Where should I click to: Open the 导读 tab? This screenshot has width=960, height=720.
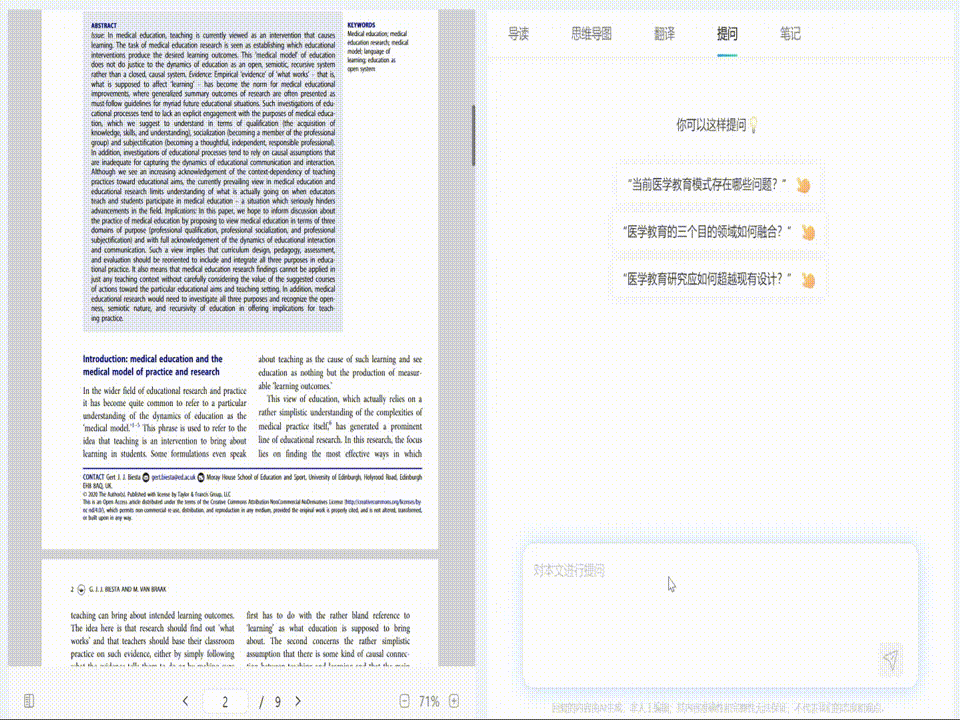(x=518, y=34)
